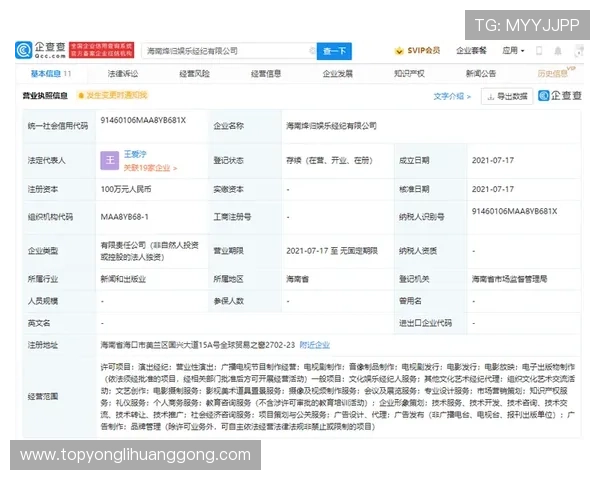Select the 存续 registration status text

tap(329, 160)
